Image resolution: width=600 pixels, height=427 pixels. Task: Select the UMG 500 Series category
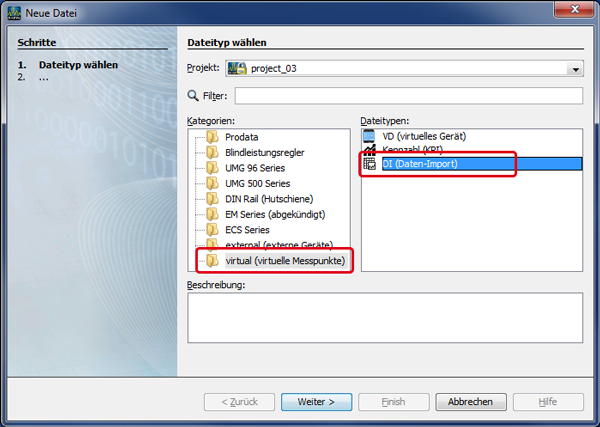[x=257, y=184]
